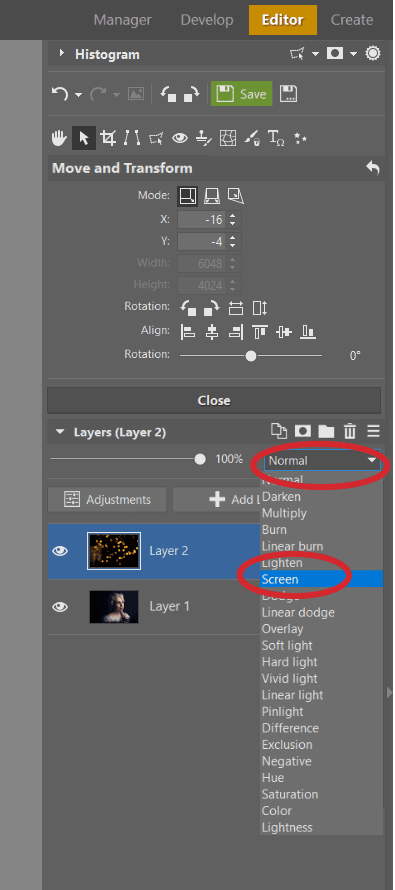This screenshot has width=395, height=890.
Task: Click the layer opacity slider handle
Action: tap(200, 459)
